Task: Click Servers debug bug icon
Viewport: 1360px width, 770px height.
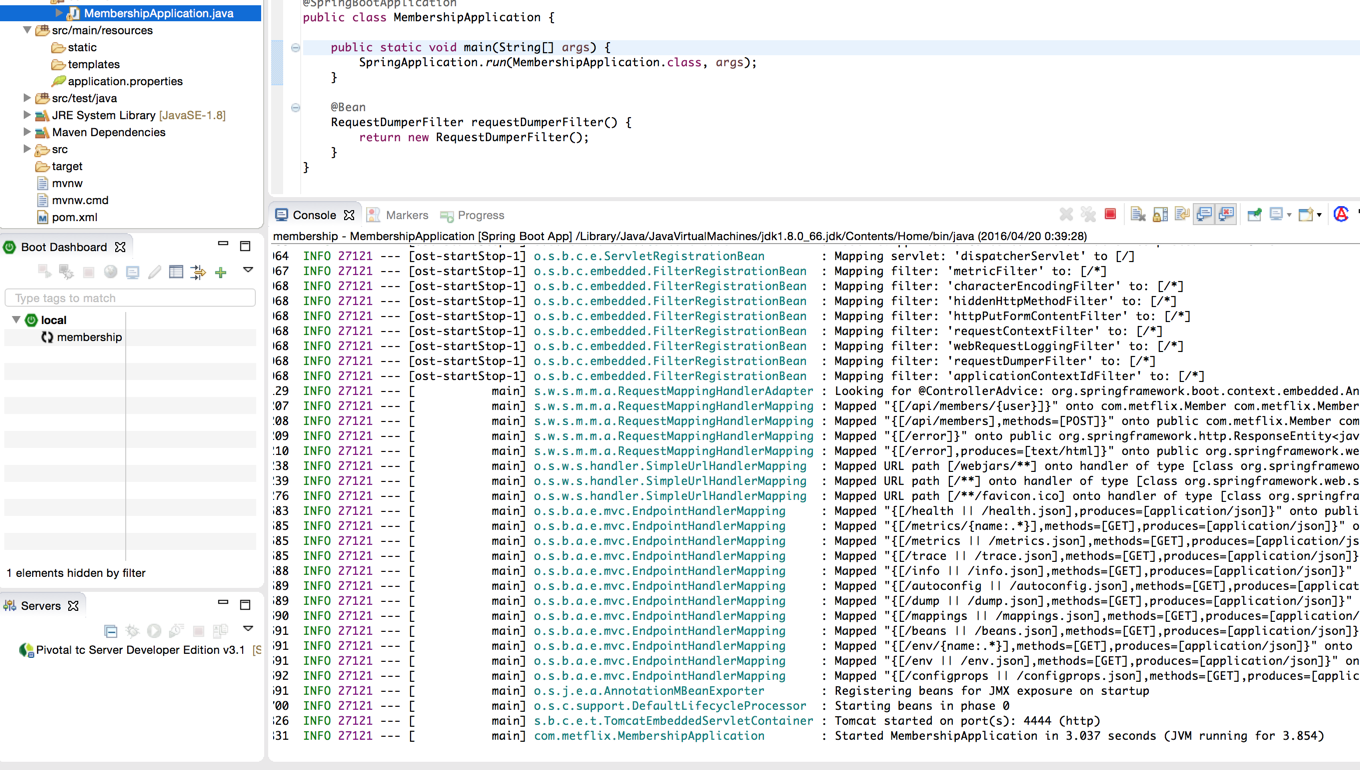Action: click(x=132, y=631)
